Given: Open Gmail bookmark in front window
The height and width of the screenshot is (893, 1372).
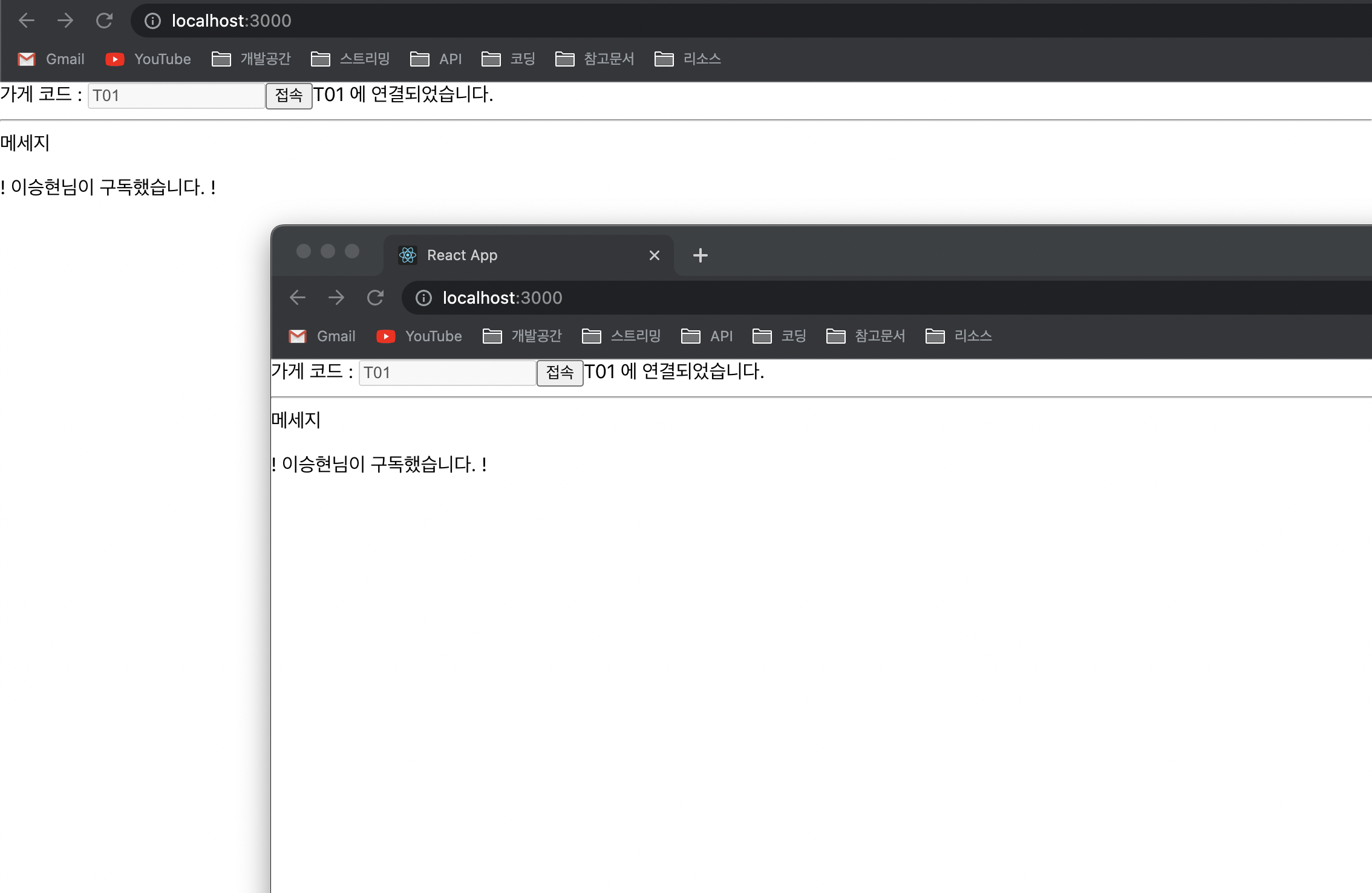Looking at the screenshot, I should 322,336.
